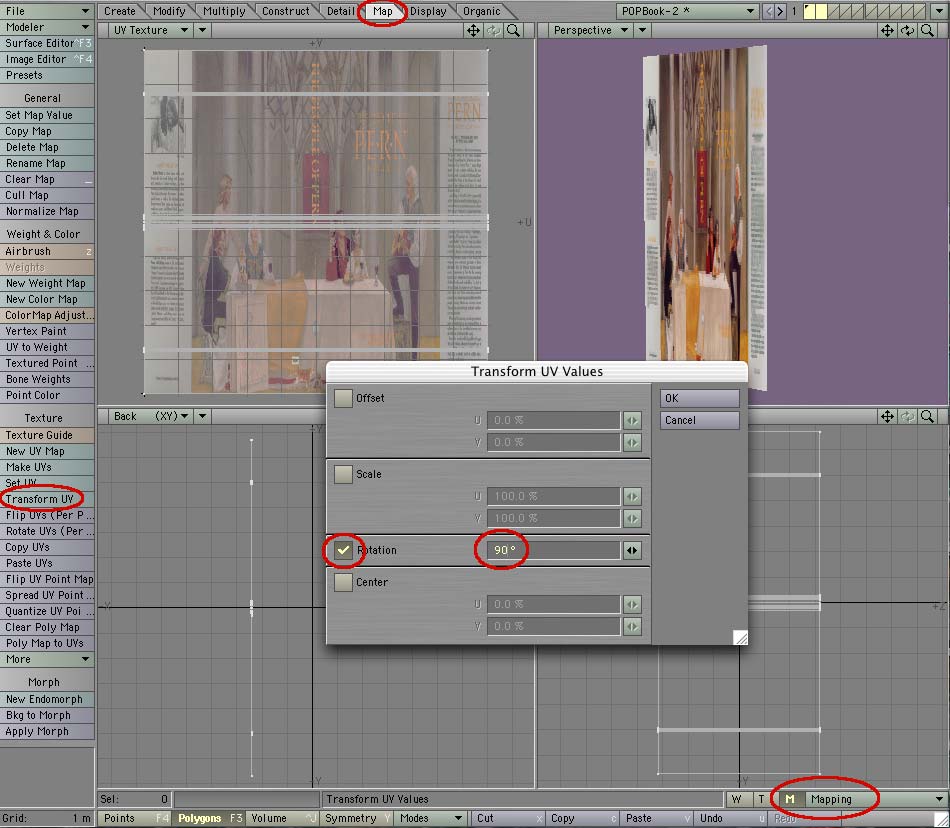
Task: Open the Modeler dropdown menu
Action: click(x=47, y=27)
